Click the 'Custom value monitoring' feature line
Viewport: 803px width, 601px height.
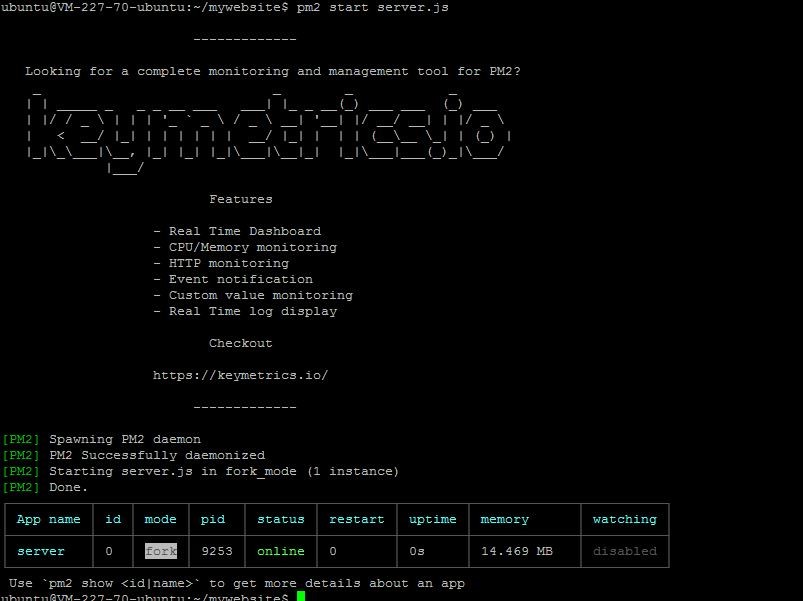[x=253, y=295]
